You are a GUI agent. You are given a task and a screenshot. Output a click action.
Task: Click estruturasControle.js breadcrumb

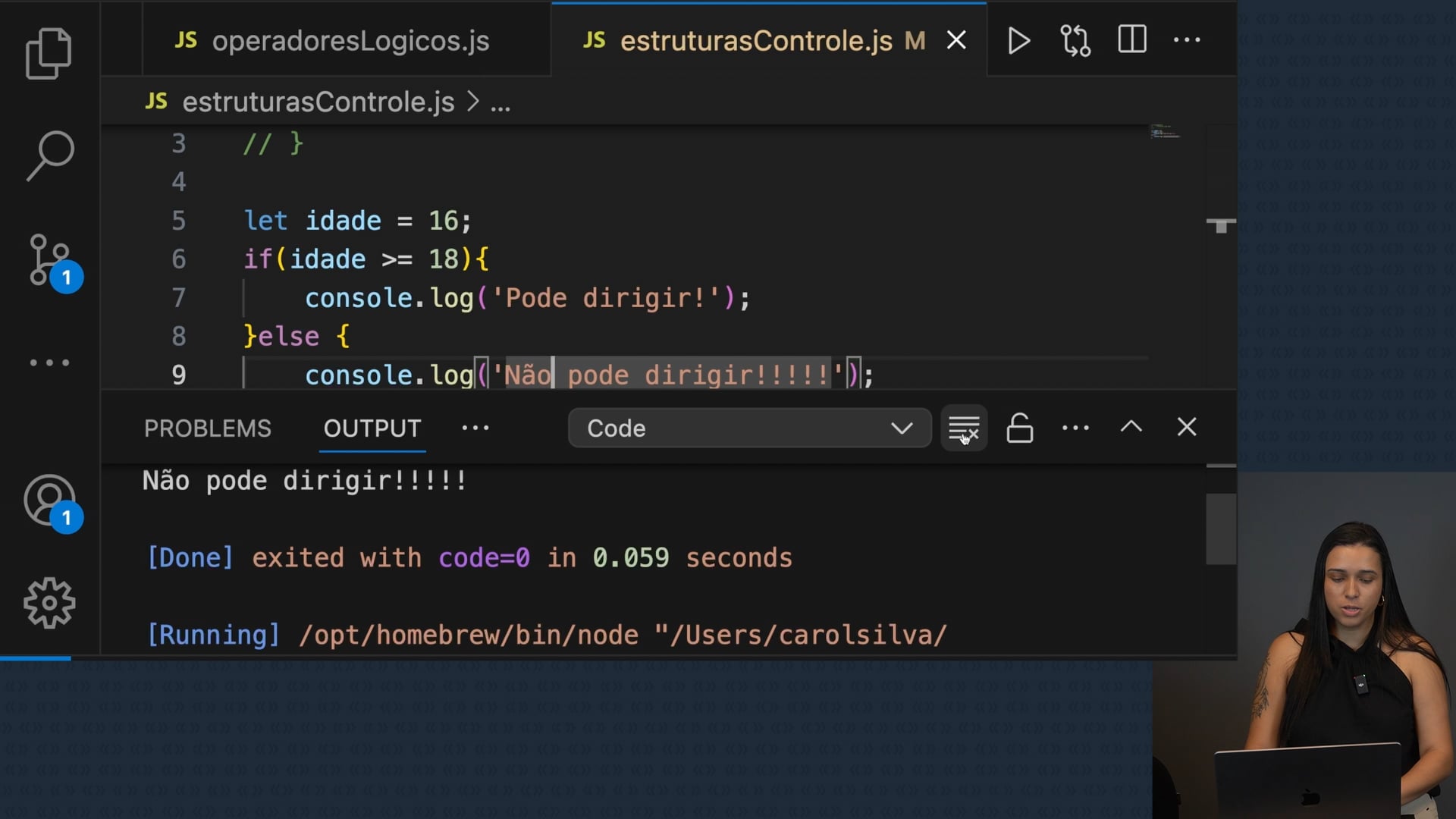pyautogui.click(x=318, y=102)
